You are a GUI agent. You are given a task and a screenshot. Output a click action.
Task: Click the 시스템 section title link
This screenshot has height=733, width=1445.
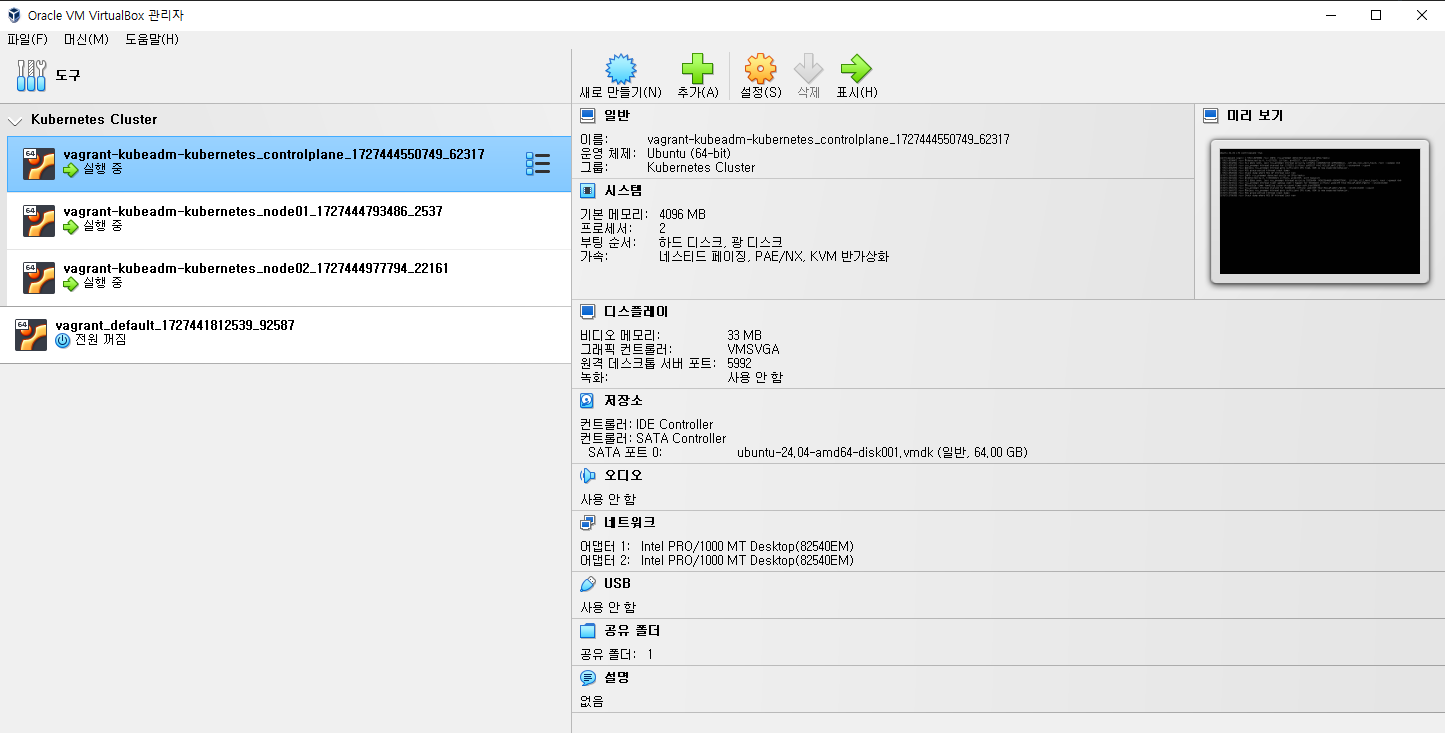pyautogui.click(x=623, y=191)
